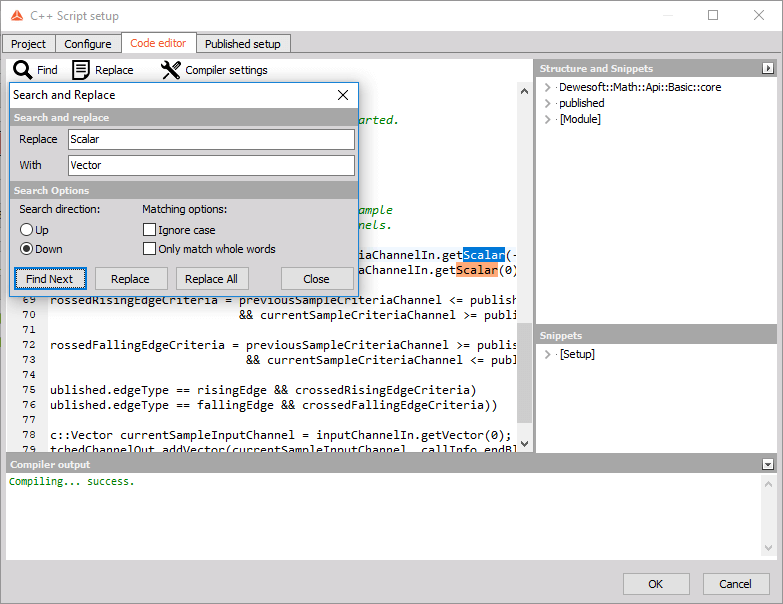This screenshot has height=604, width=783.
Task: Click 'inputChannelIn.getVector(0);' on line 78
Action: [414, 435]
